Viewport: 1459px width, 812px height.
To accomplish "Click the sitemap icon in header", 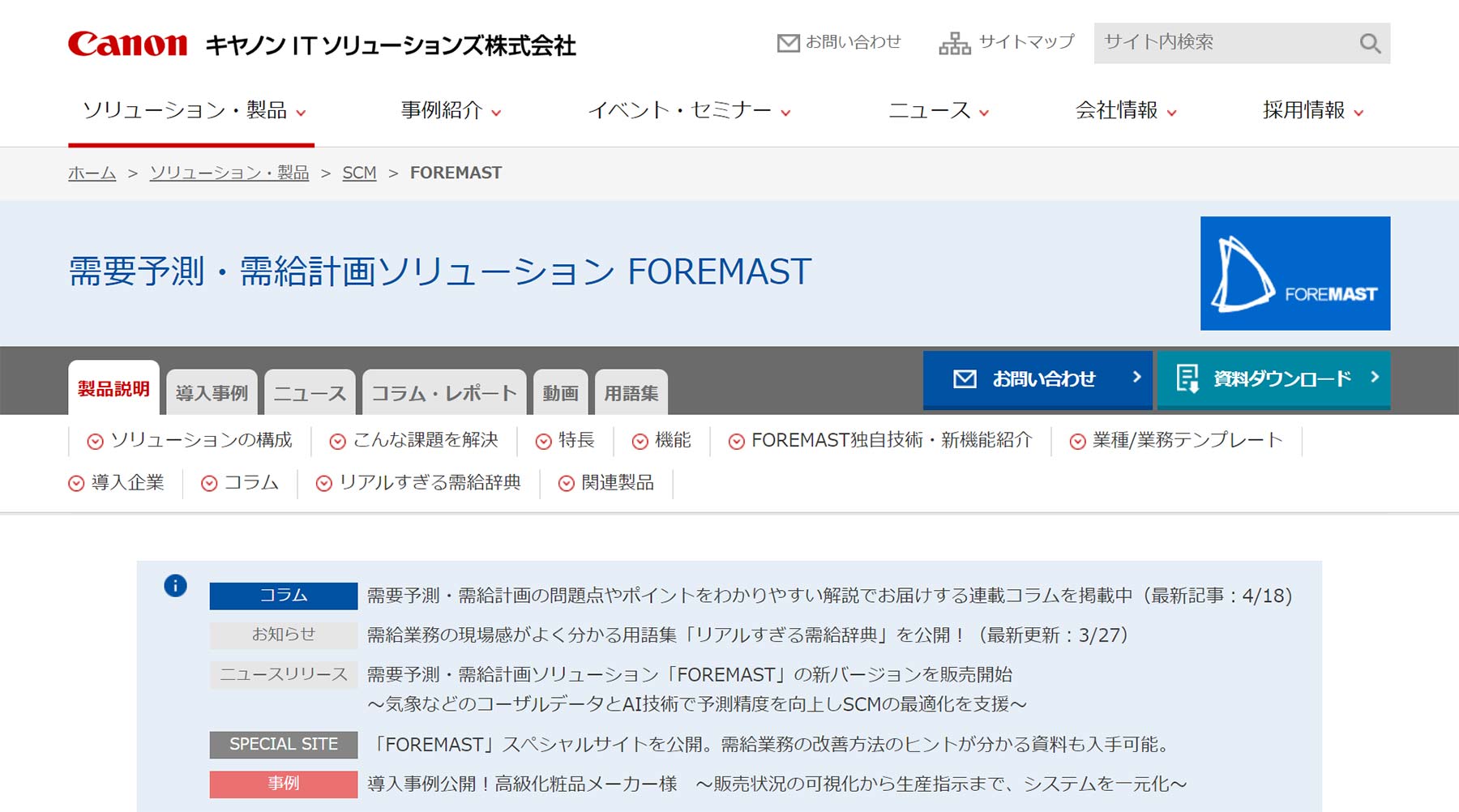I will point(954,43).
